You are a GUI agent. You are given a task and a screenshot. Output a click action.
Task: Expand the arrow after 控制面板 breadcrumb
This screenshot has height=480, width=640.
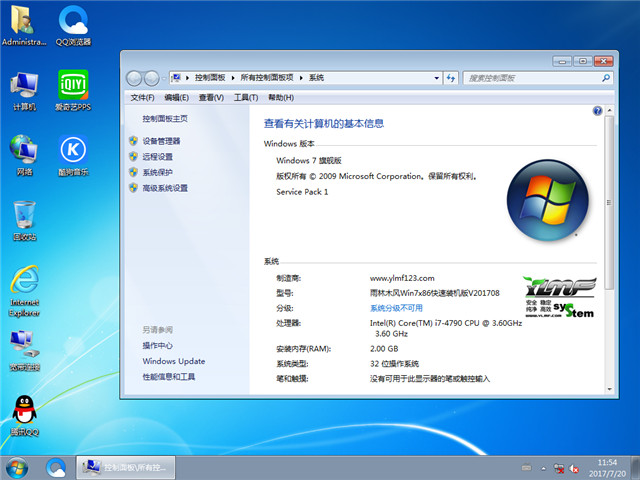click(233, 78)
